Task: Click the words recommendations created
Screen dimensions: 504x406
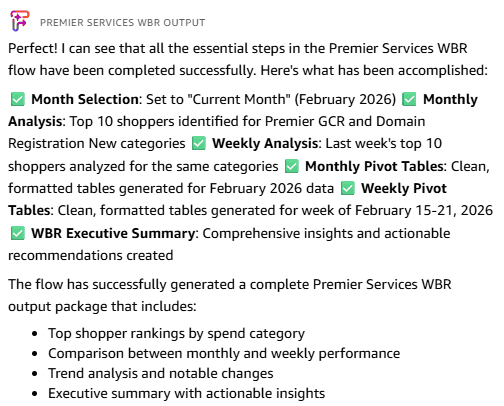Action: click(x=91, y=256)
